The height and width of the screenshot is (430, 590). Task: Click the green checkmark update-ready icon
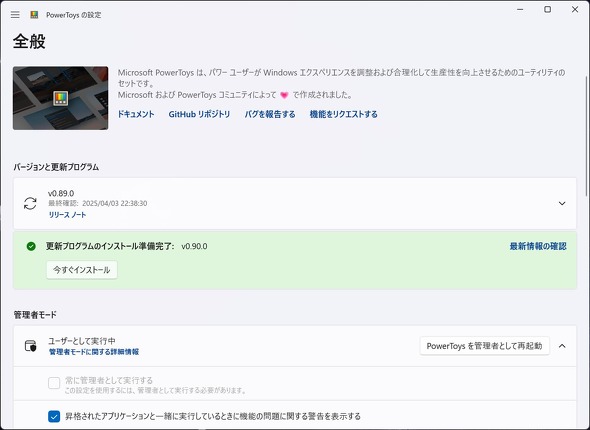[x=31, y=246]
